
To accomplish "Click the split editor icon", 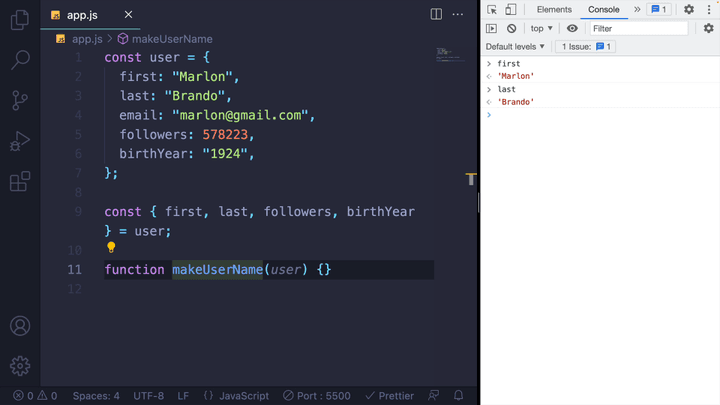I will coord(436,15).
